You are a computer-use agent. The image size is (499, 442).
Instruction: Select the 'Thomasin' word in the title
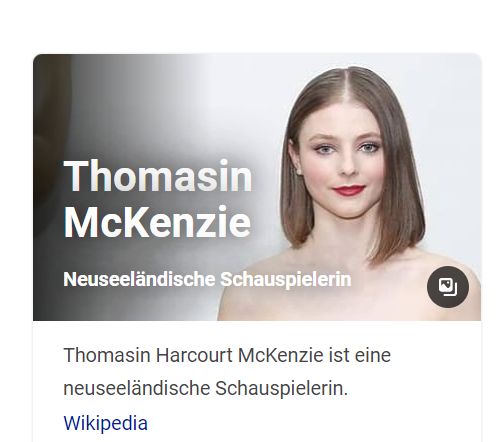(158, 176)
